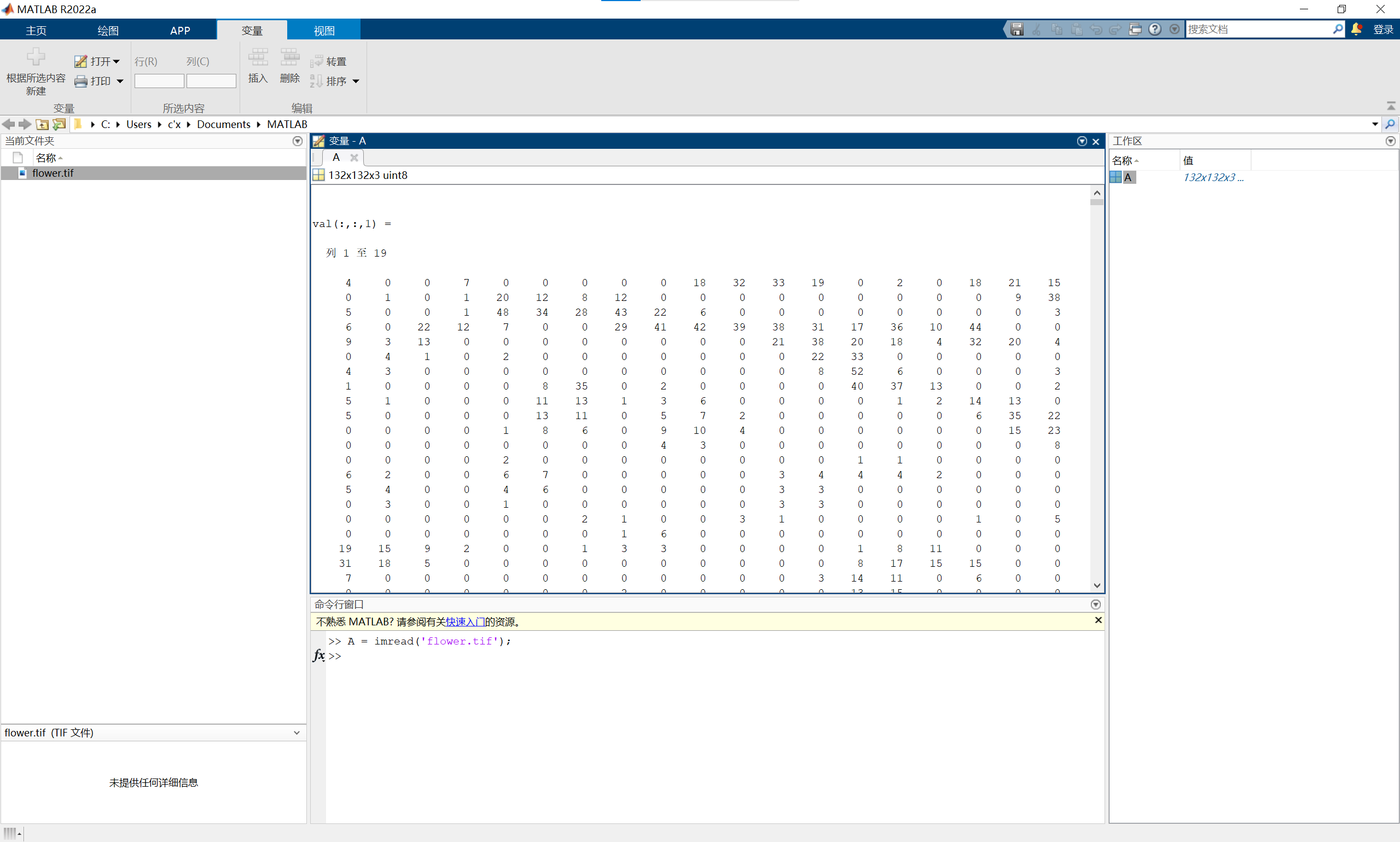Go up one folder level icon
This screenshot has height=842, width=1400.
pyautogui.click(x=42, y=124)
